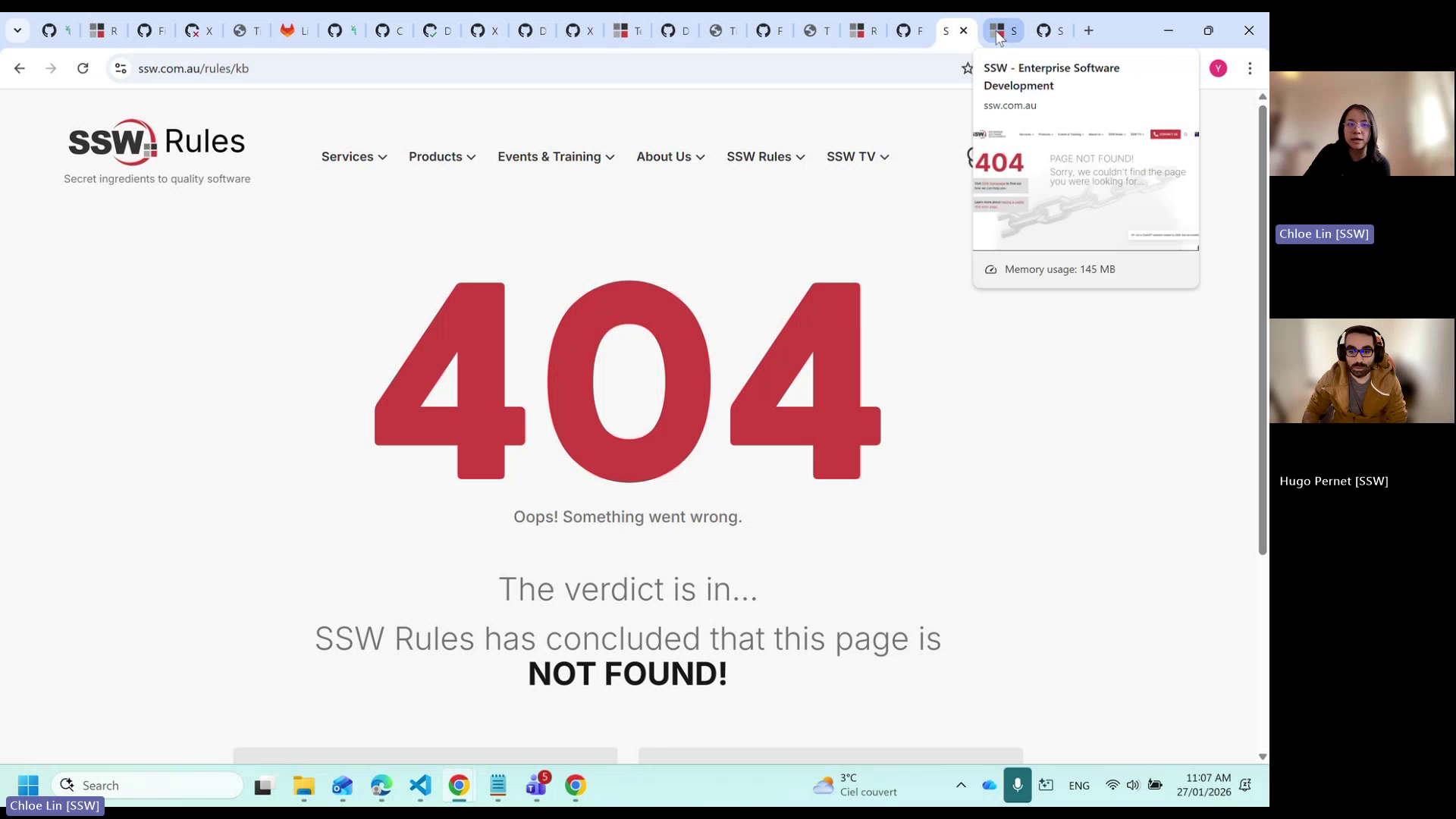Image resolution: width=1456 pixels, height=819 pixels.
Task: View site information icon in address bar
Action: tap(121, 68)
